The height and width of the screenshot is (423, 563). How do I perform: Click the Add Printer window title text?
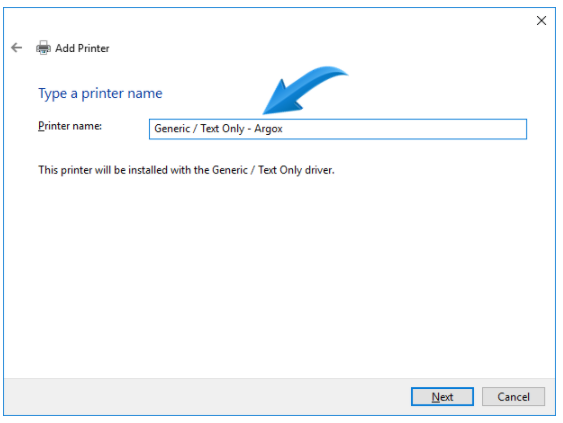pos(82,48)
